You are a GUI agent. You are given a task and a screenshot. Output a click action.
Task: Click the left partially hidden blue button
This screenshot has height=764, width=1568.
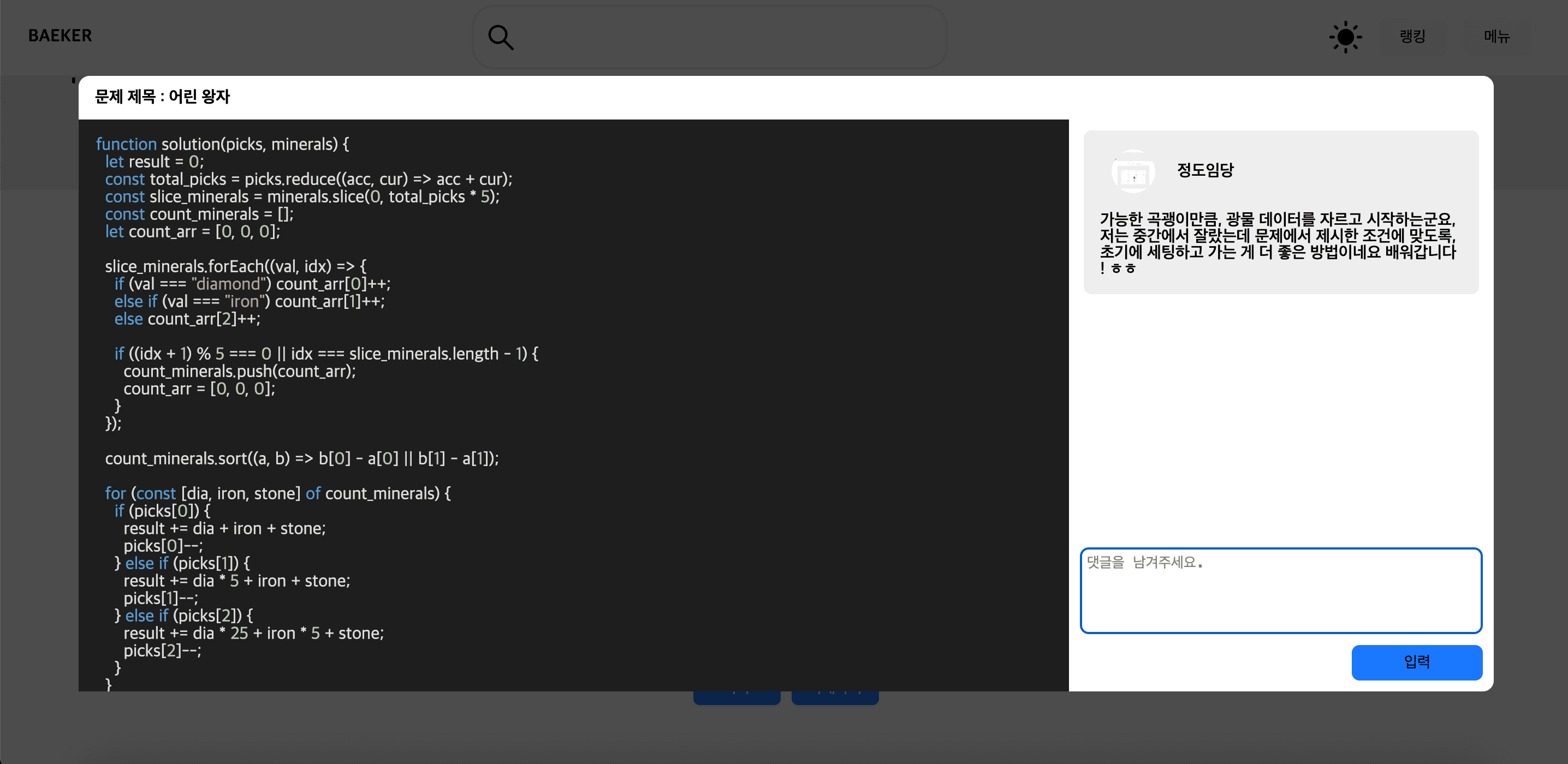(x=737, y=698)
